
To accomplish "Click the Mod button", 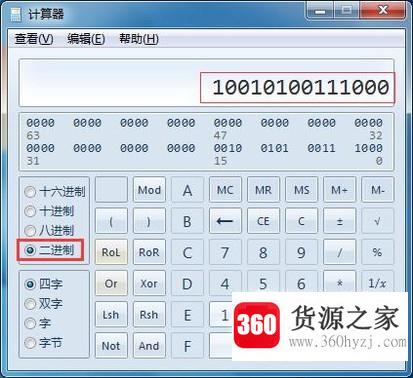I will coord(149,190).
